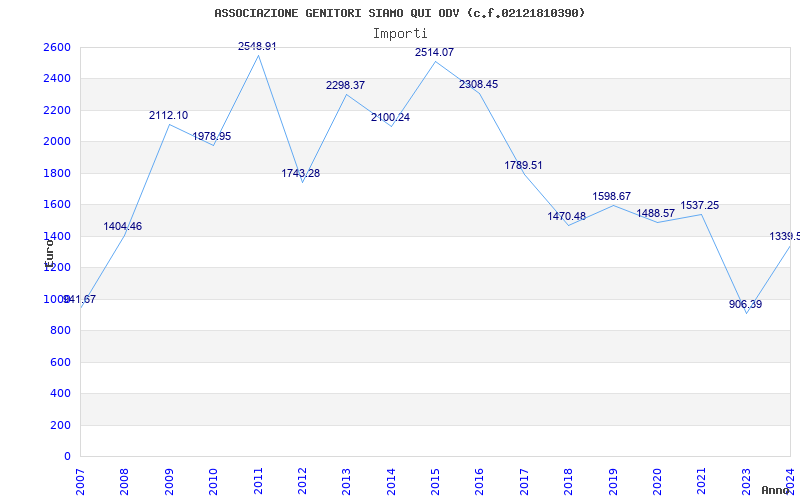800x500 pixels.
Task: Select data label 1978.95
Action: click(212, 136)
